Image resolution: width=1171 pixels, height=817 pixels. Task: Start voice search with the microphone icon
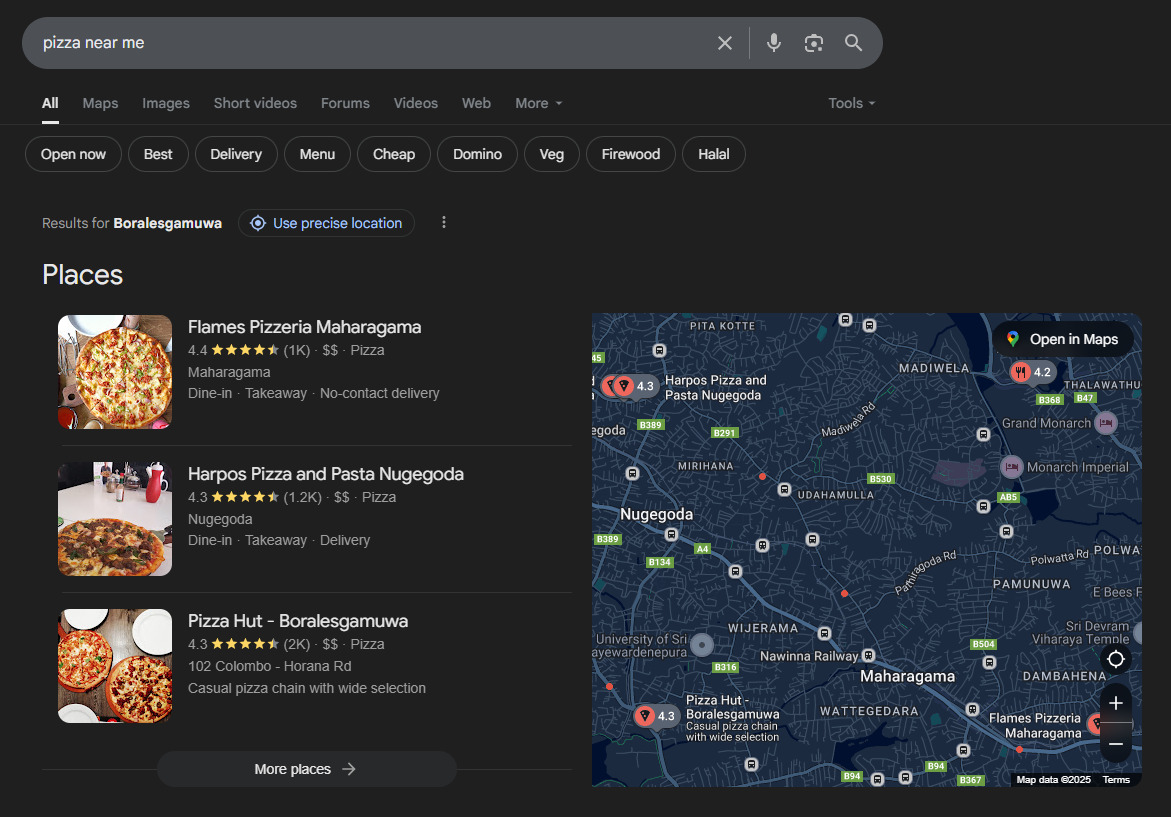(x=774, y=43)
